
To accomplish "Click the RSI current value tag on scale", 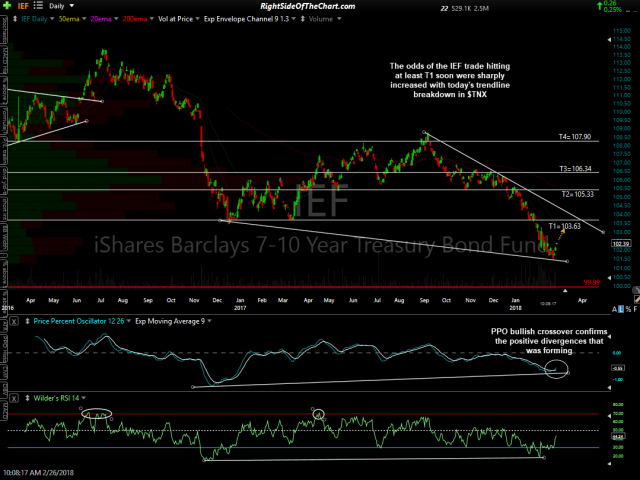I will [x=617, y=436].
